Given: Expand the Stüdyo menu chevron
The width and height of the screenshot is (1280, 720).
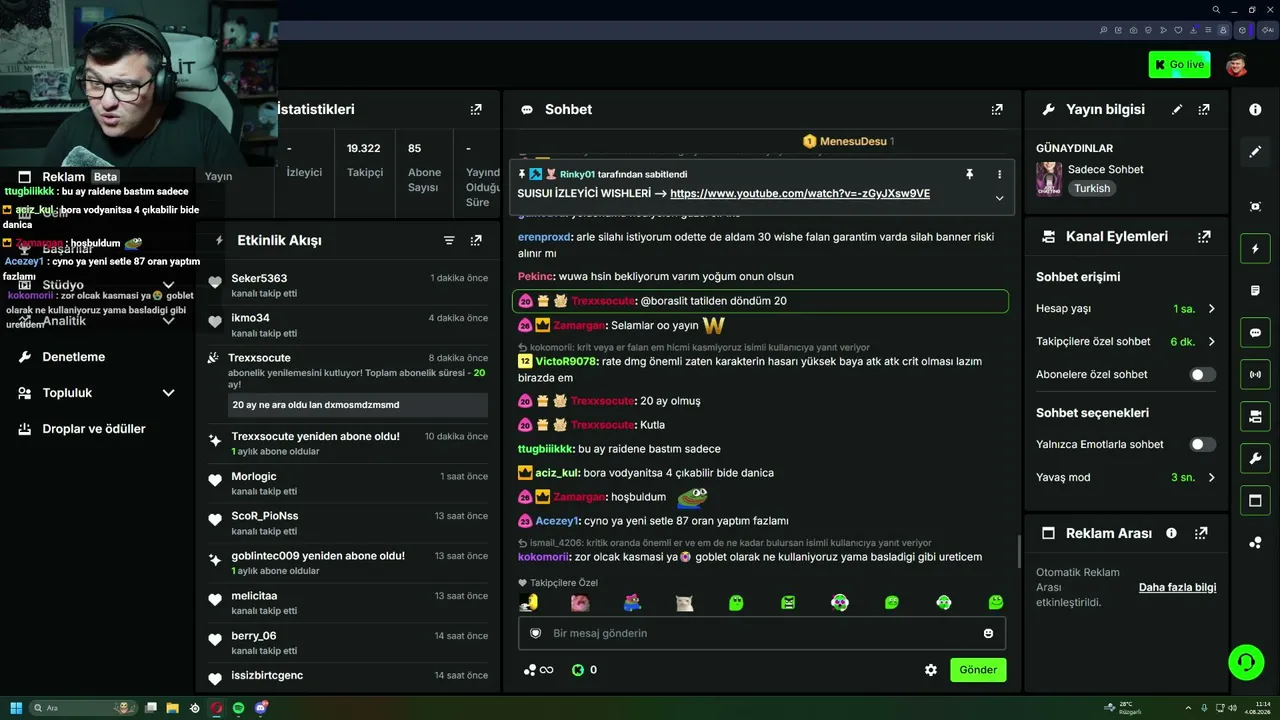Looking at the screenshot, I should 168,285.
